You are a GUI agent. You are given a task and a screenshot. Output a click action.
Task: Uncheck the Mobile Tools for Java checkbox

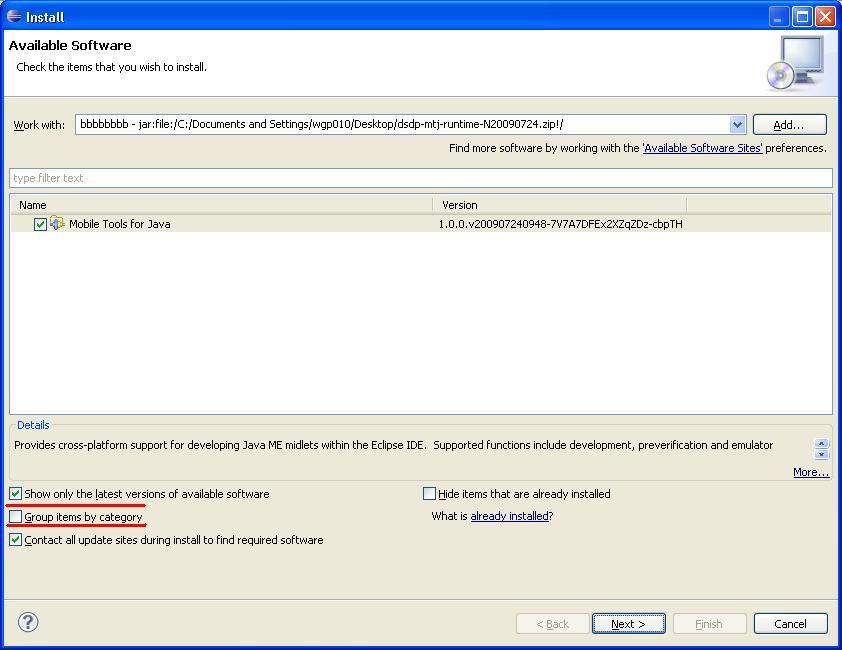(x=40, y=224)
